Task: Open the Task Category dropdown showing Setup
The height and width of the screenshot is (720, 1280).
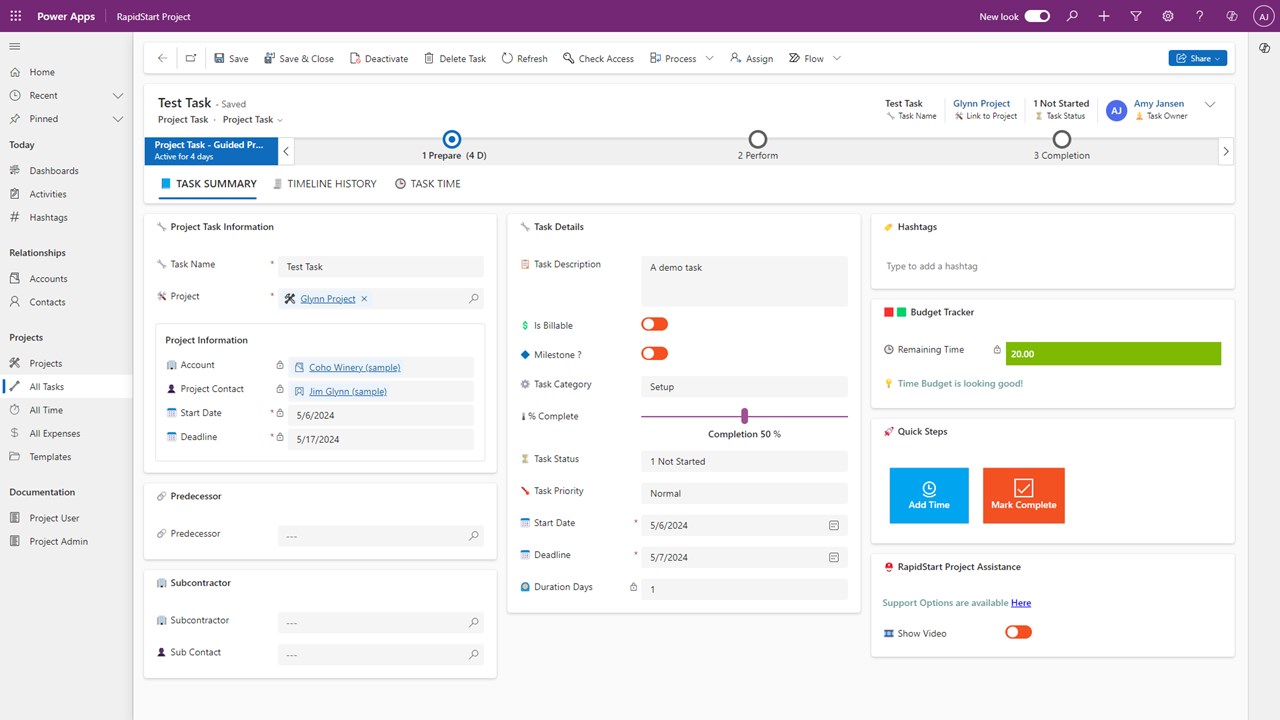Action: pos(744,386)
